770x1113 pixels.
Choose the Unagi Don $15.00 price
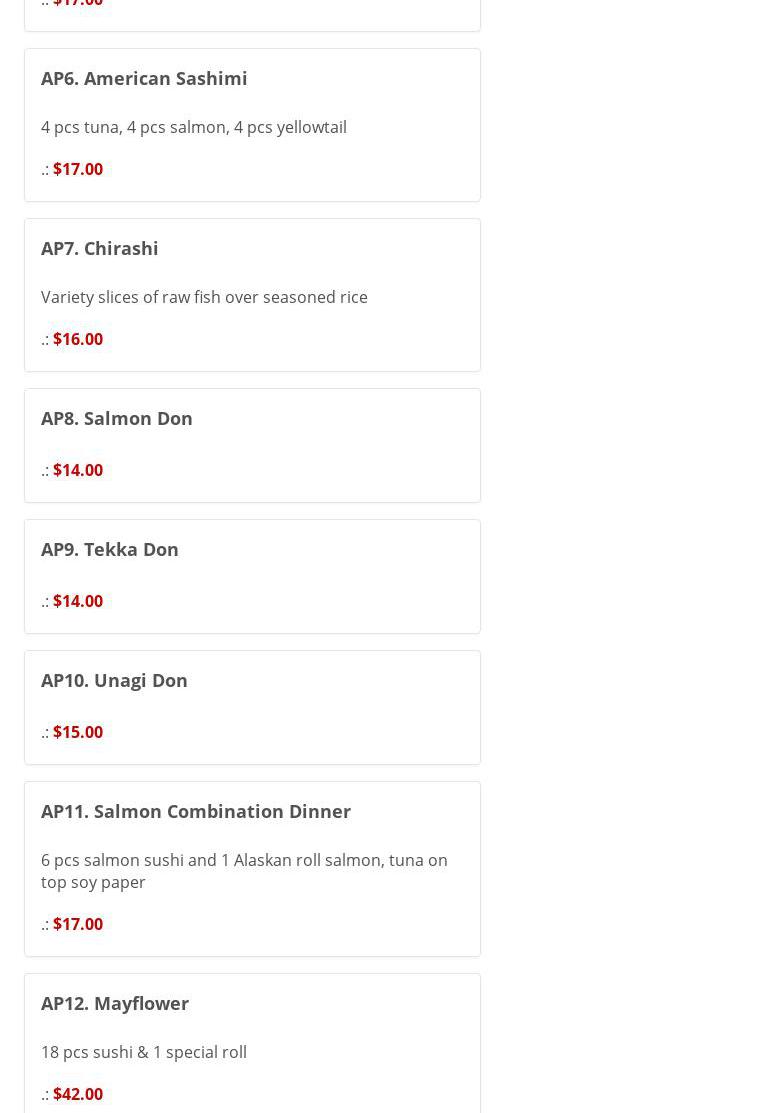(78, 732)
